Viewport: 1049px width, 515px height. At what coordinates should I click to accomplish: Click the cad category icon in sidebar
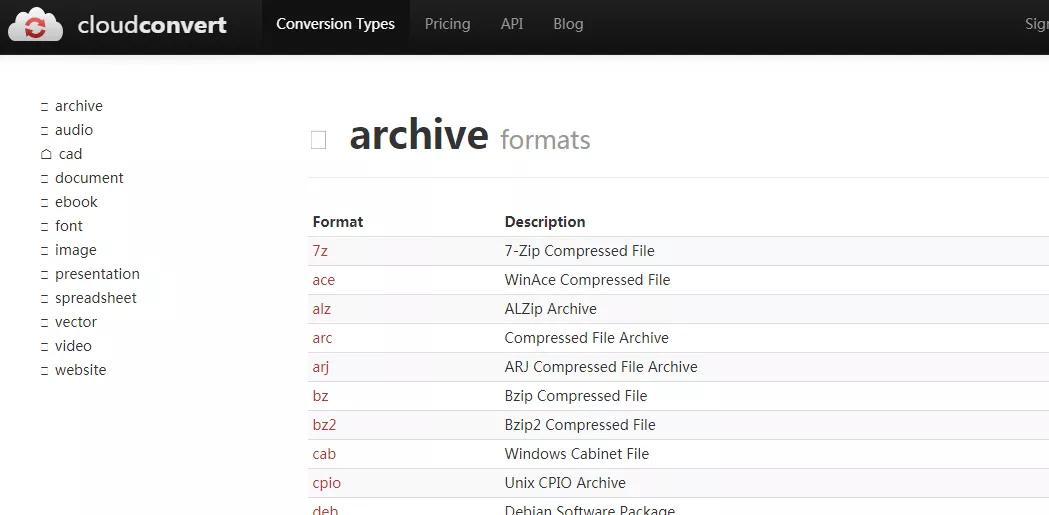click(x=46, y=154)
